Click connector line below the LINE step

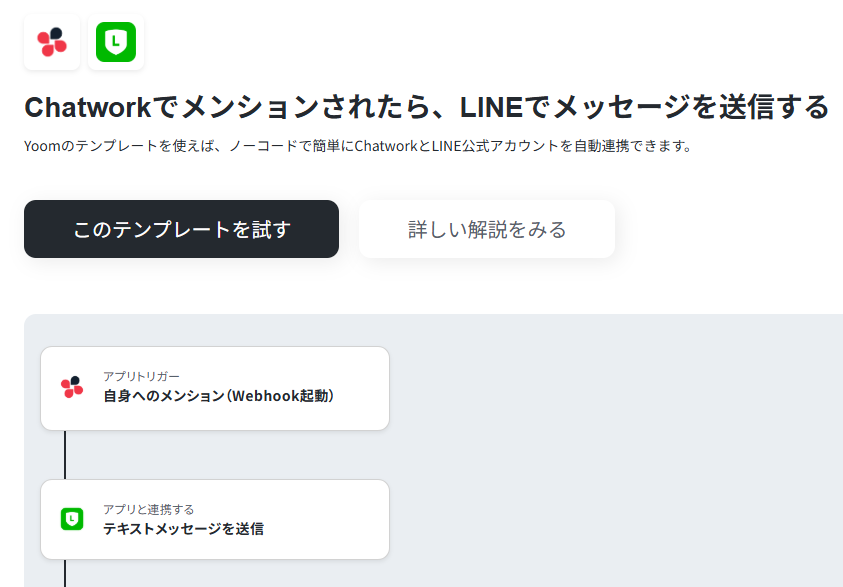tap(65, 573)
